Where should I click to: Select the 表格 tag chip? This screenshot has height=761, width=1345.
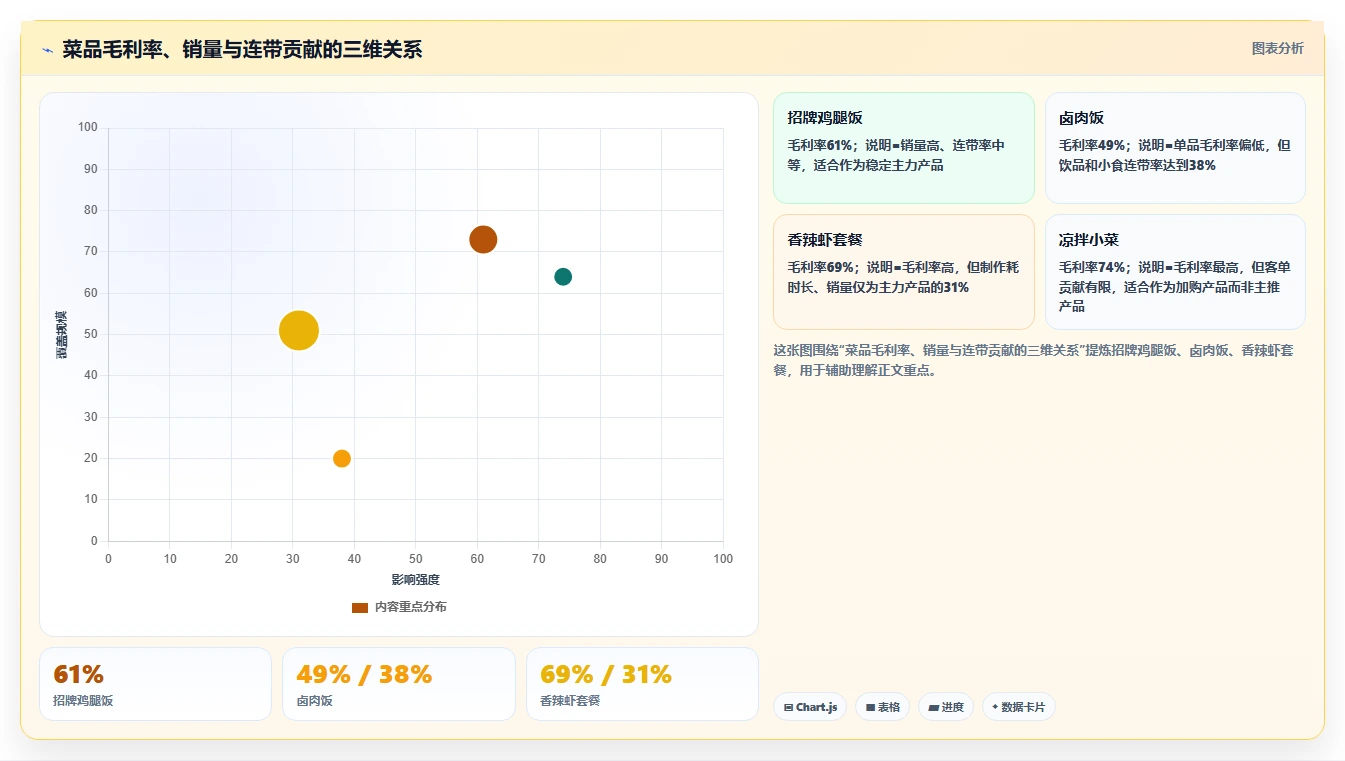tap(883, 707)
